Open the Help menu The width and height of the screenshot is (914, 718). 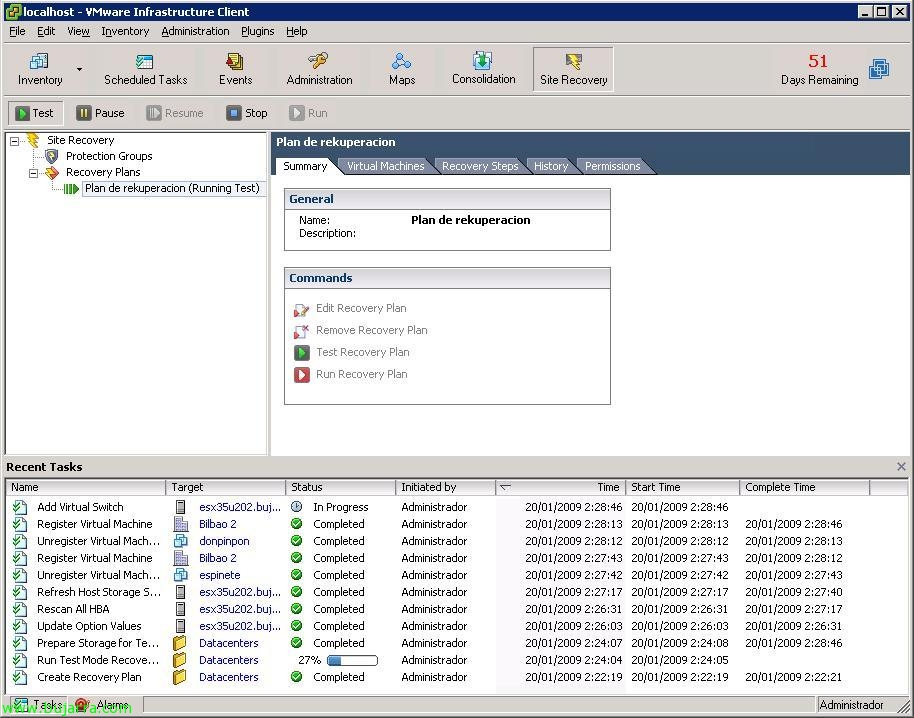297,31
